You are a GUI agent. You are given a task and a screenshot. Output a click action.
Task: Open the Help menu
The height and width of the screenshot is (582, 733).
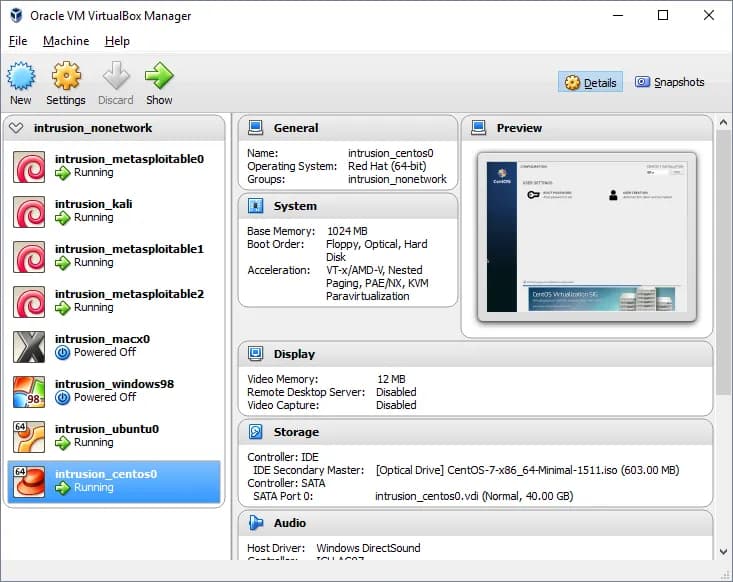tap(117, 41)
